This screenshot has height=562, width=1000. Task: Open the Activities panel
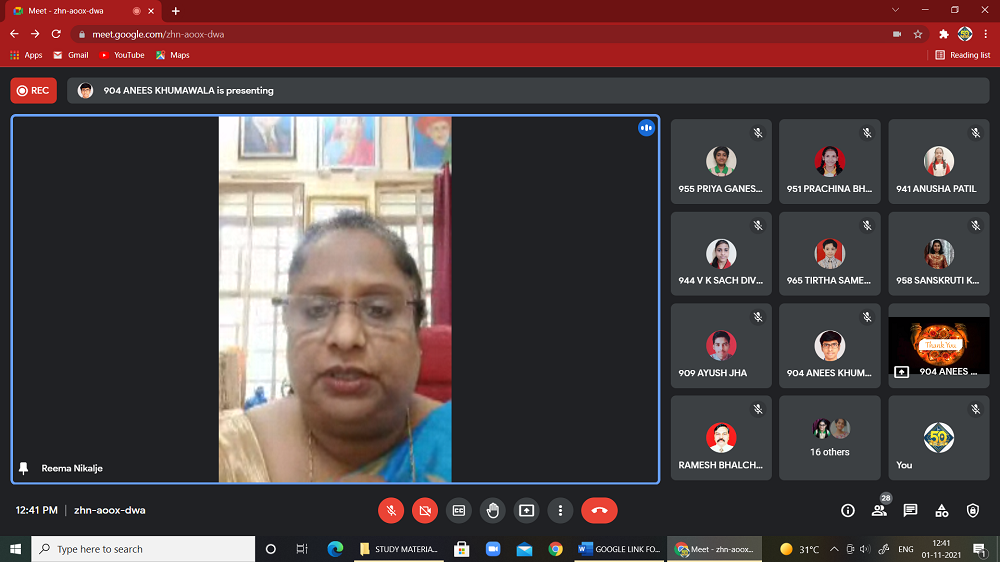point(941,510)
